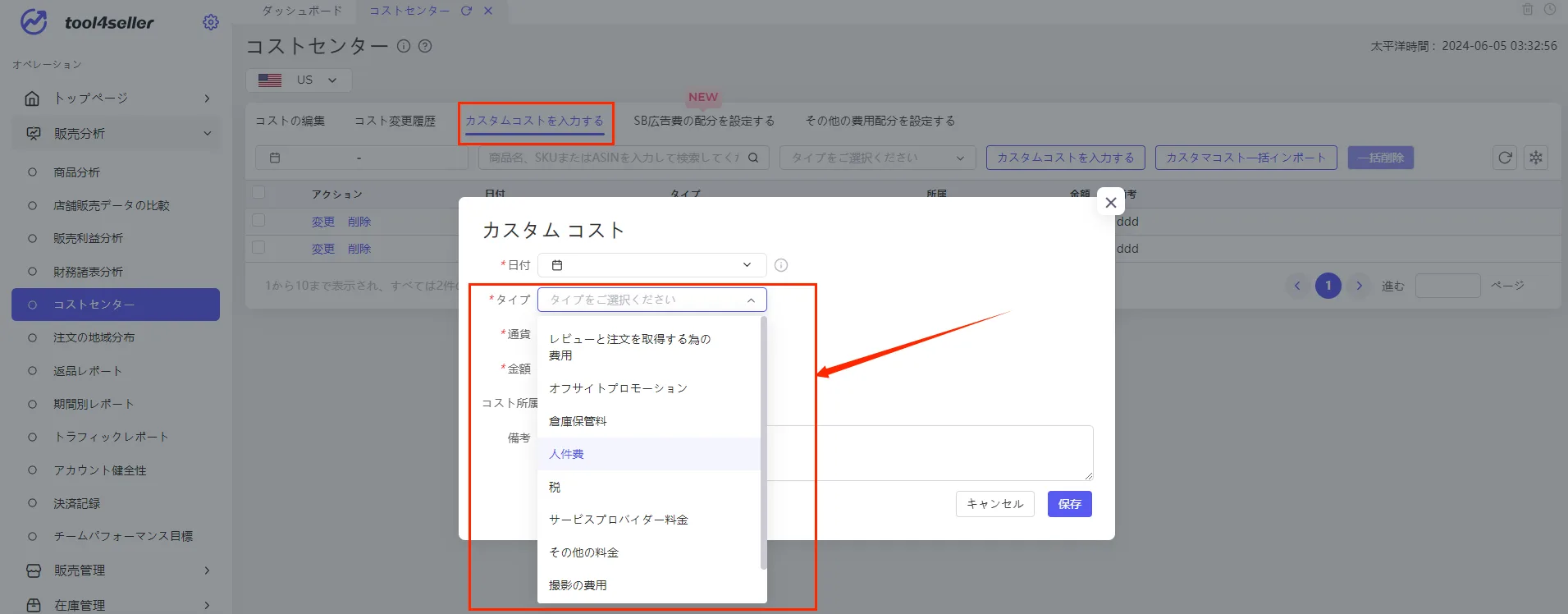The width and height of the screenshot is (1568, 614).
Task: Click the search magnifier icon in search box
Action: [x=753, y=158]
